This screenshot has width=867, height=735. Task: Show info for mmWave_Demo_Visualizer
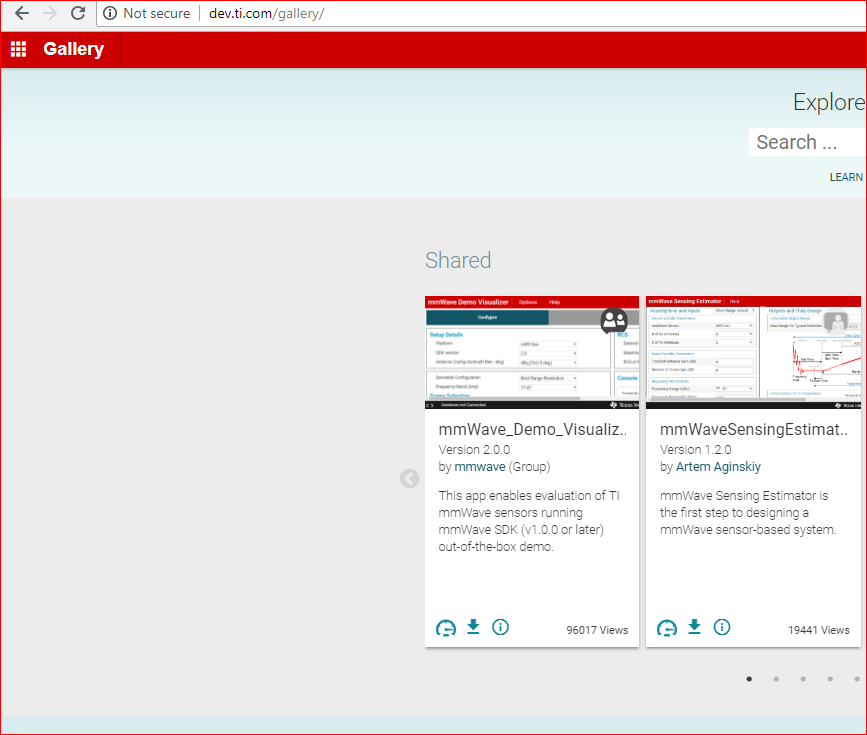[x=500, y=627]
